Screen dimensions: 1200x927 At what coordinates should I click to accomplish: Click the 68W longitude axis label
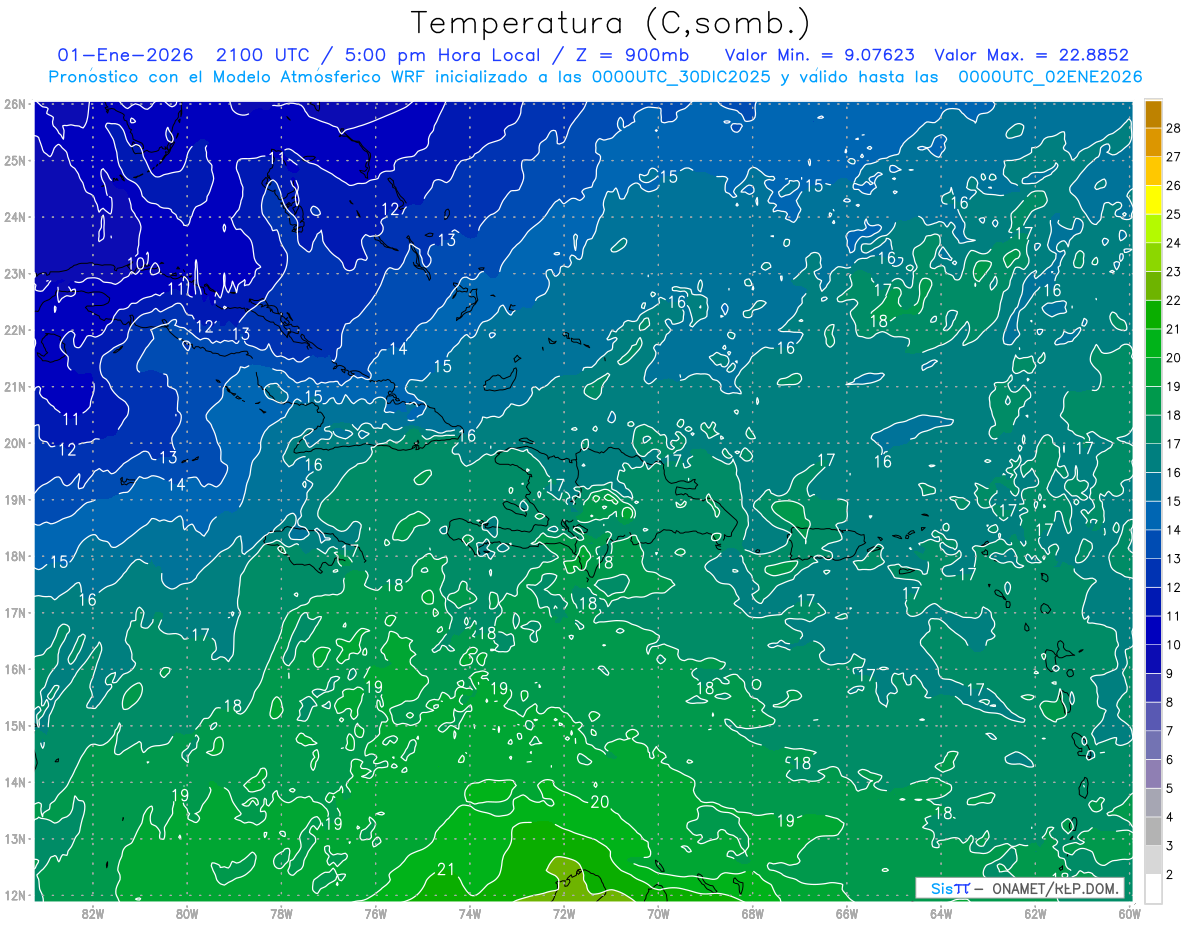(752, 913)
